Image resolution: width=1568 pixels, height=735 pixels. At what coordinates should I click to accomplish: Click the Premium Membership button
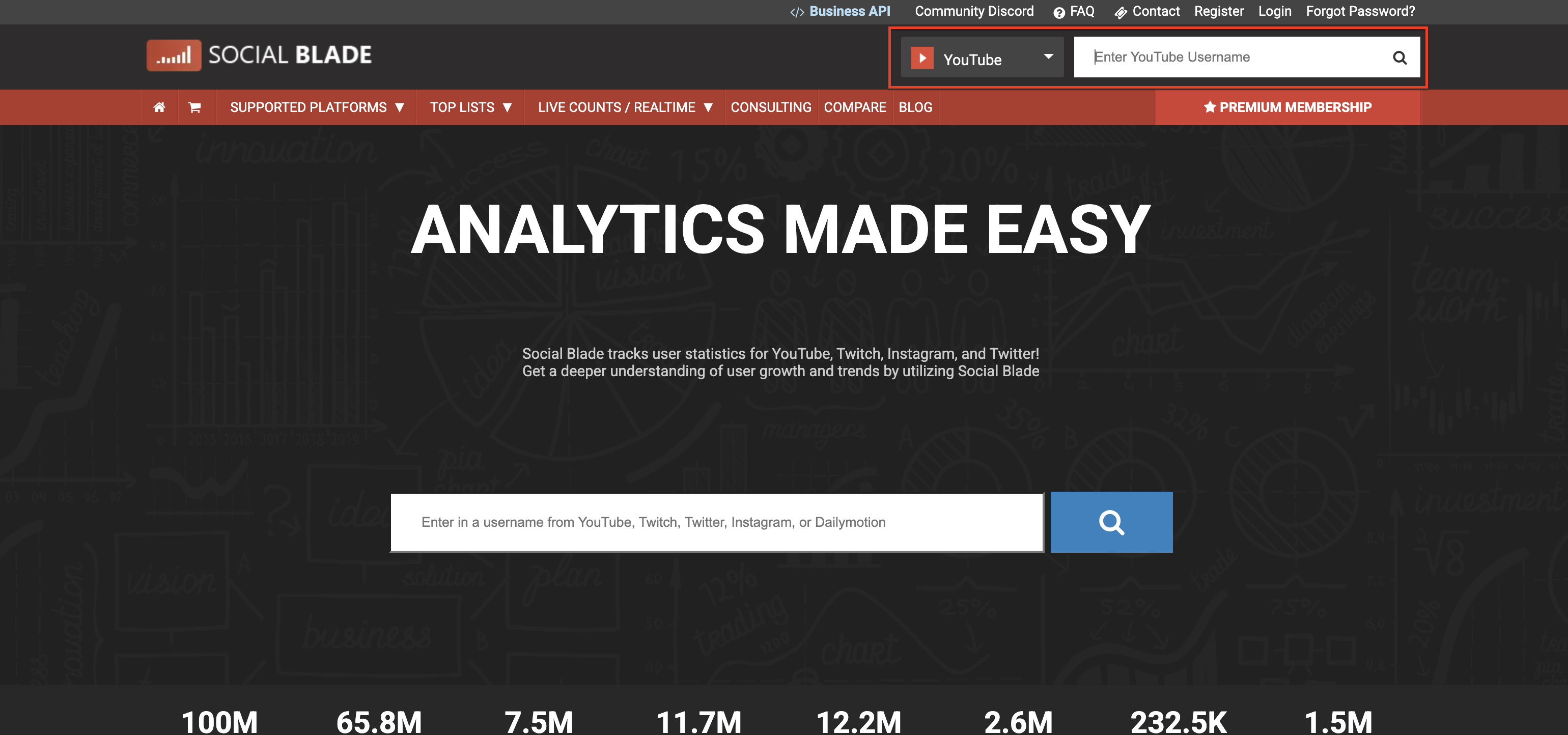[1287, 107]
